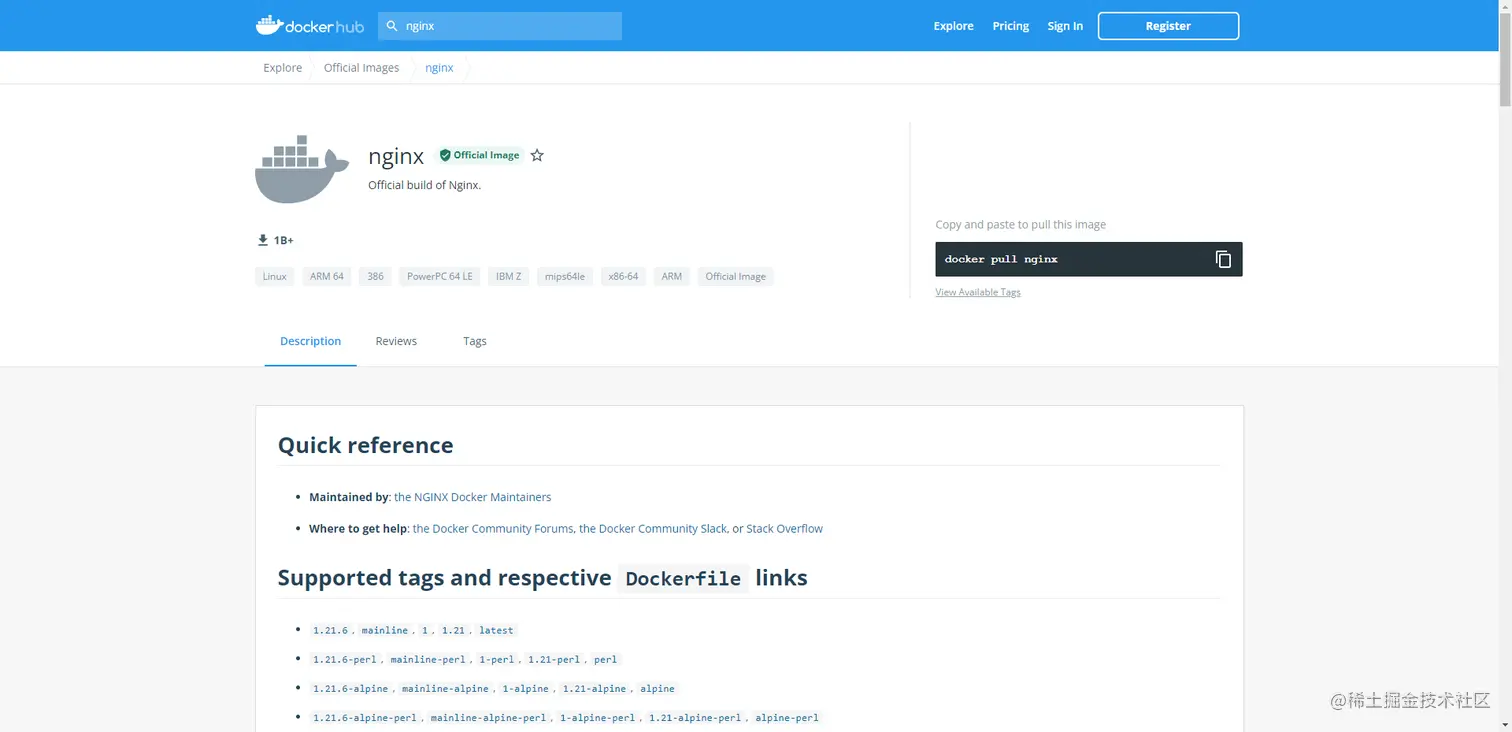Switch to the Tags tab
Screen dimensions: 1512x732
coord(475,341)
